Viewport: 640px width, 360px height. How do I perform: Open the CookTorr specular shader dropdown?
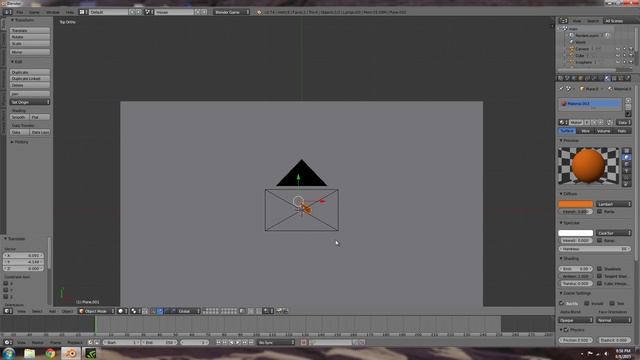pyautogui.click(x=613, y=233)
